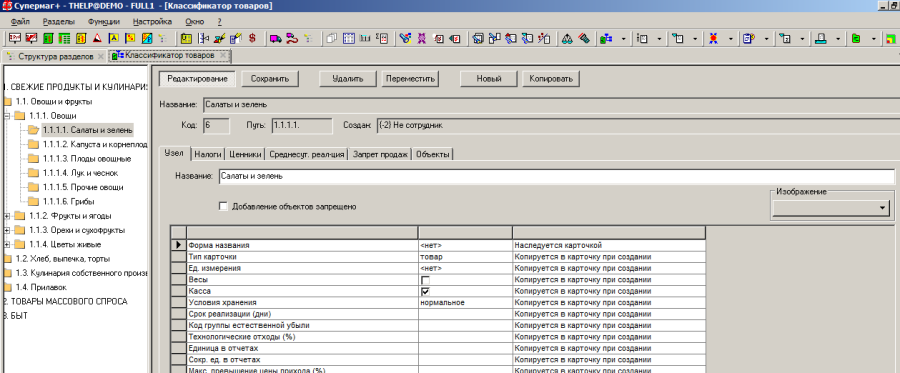Open dropdown arrow beside green folder icon
The height and width of the screenshot is (373, 900).
[x=874, y=38]
